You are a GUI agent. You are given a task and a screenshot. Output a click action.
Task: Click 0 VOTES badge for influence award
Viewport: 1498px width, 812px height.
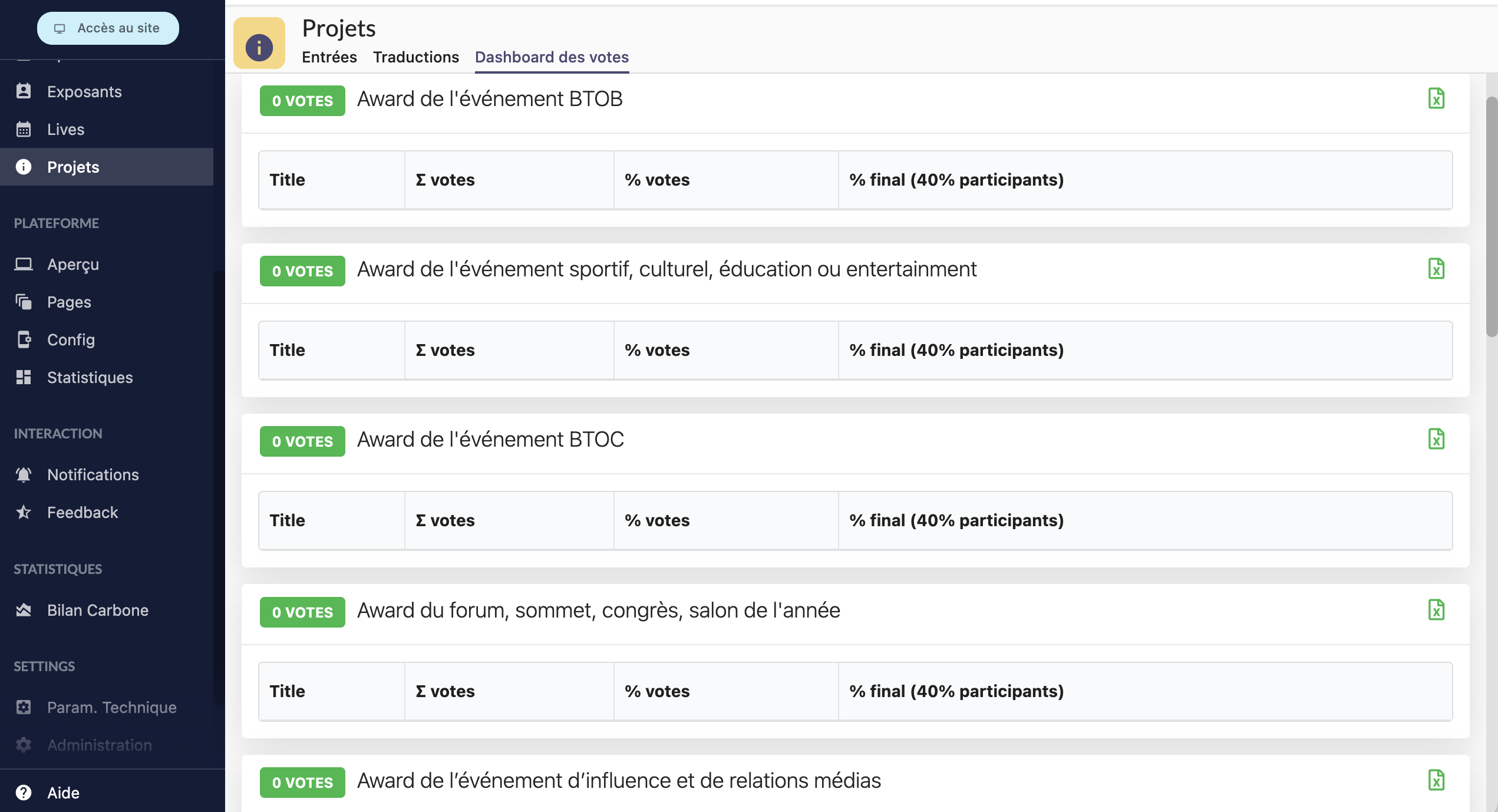pos(302,783)
